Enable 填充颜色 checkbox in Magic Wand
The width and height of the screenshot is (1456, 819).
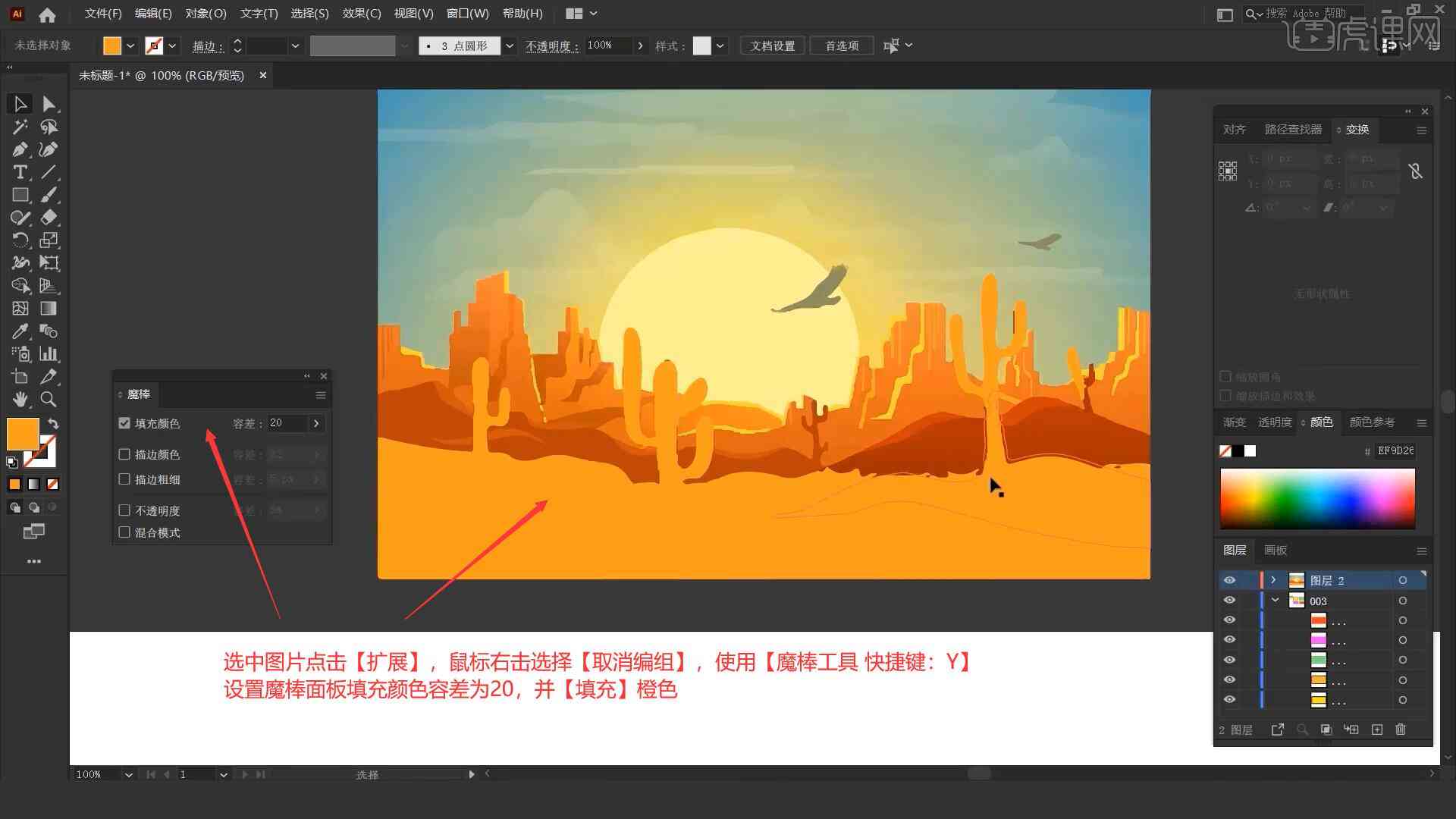point(125,422)
